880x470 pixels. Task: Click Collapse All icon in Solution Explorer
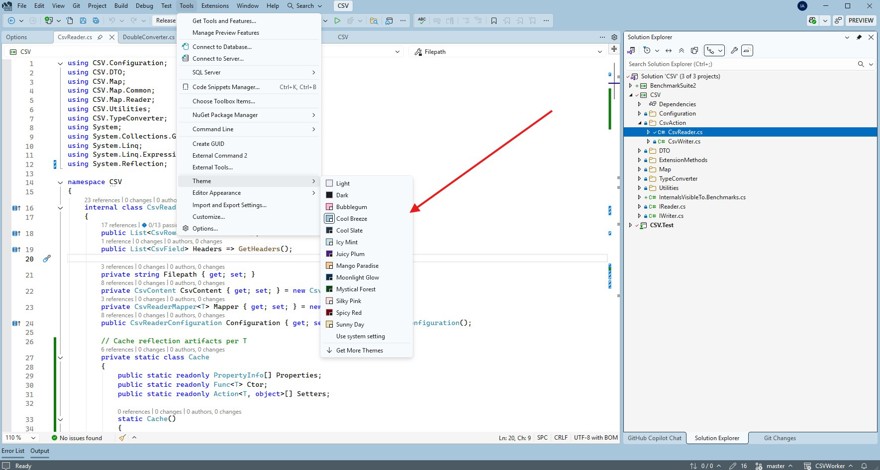tap(682, 50)
